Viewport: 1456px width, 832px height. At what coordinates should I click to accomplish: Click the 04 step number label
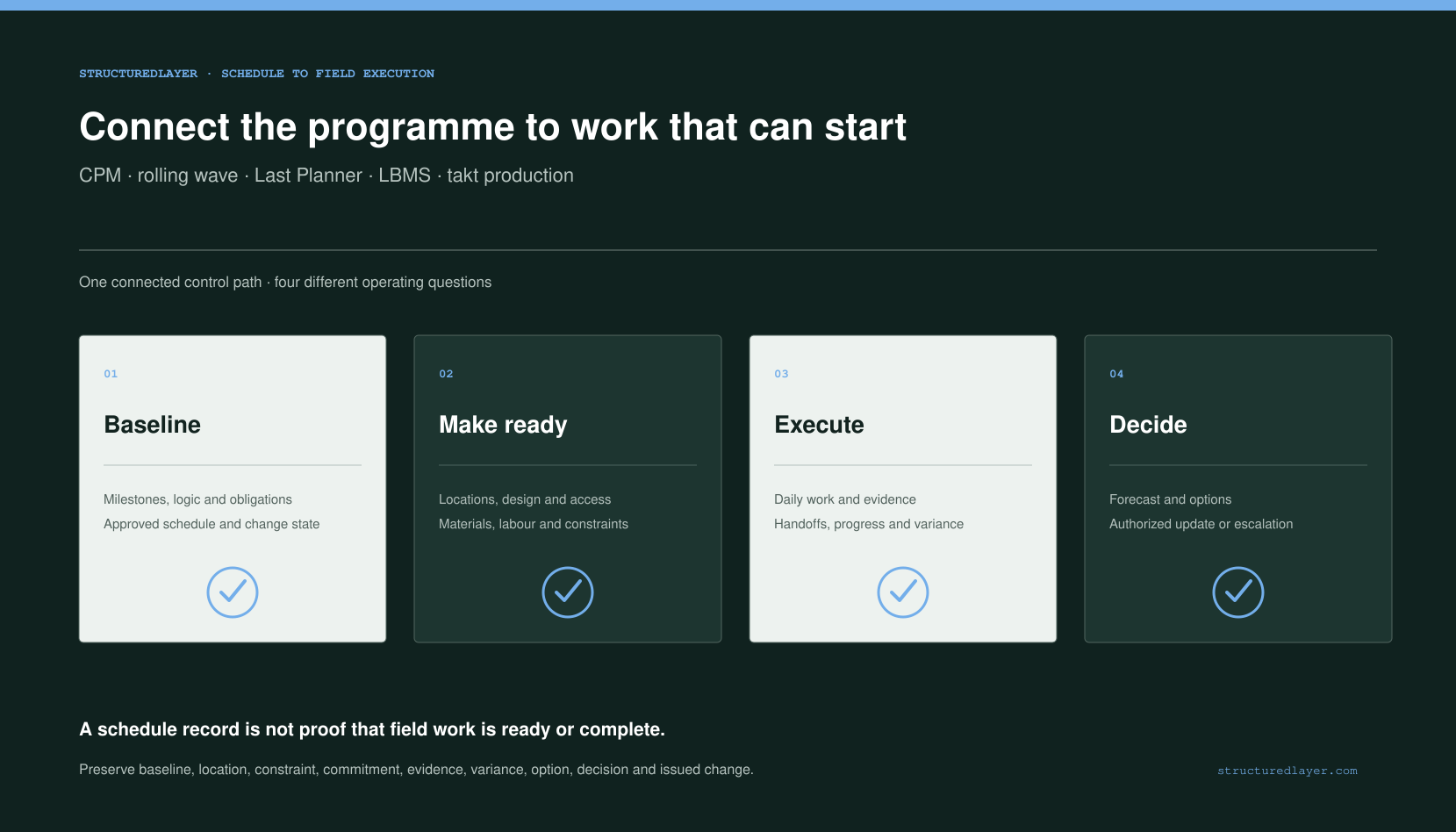(1116, 374)
